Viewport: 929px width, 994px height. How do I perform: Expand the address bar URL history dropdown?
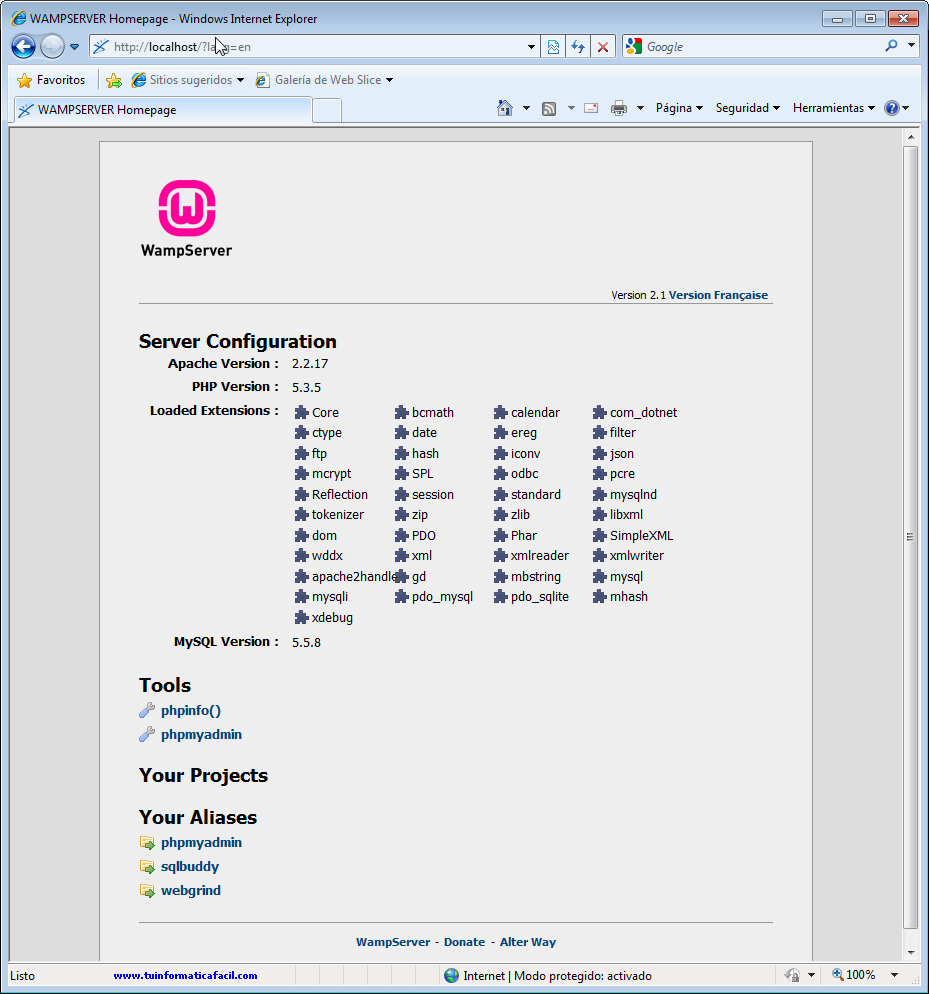[x=531, y=47]
